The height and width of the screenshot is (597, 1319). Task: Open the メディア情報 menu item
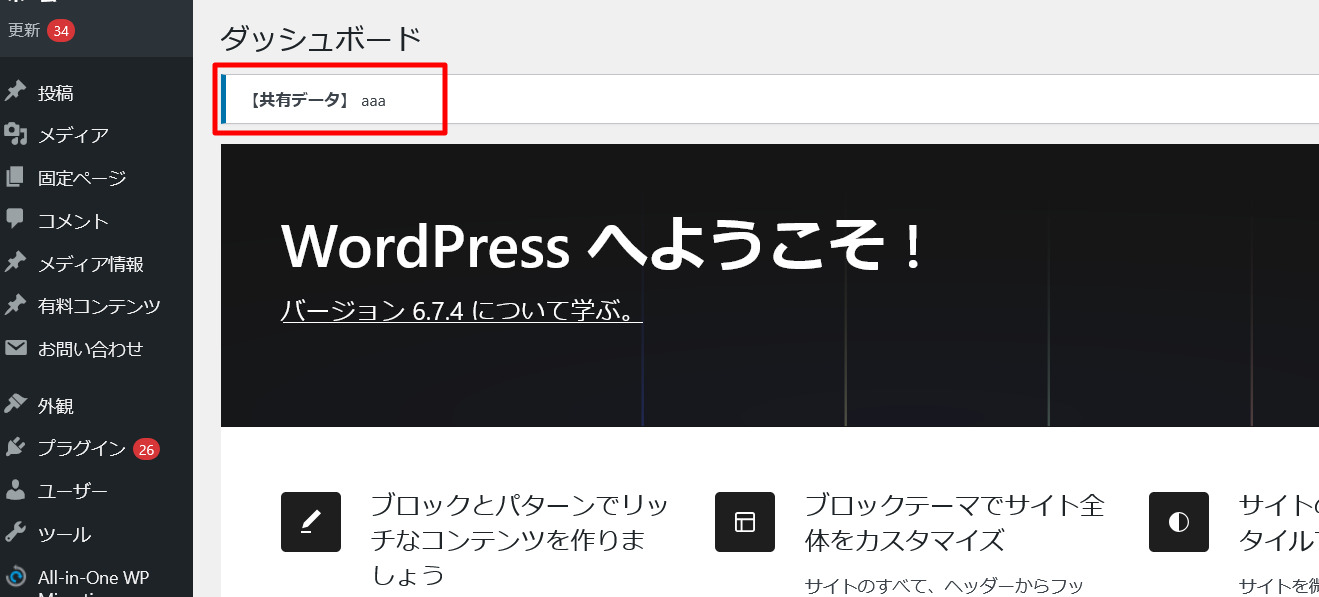click(x=91, y=264)
